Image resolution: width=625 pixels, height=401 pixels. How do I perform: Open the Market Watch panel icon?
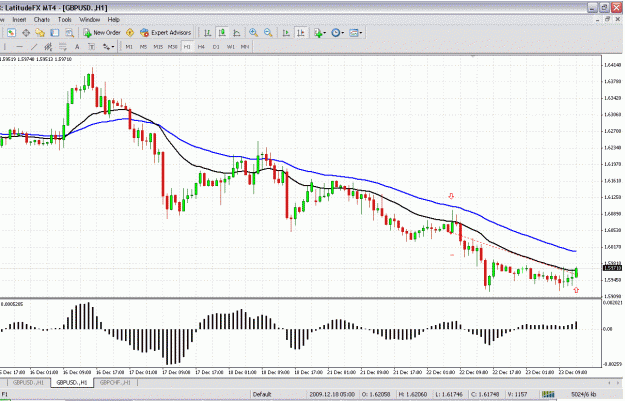11,33
